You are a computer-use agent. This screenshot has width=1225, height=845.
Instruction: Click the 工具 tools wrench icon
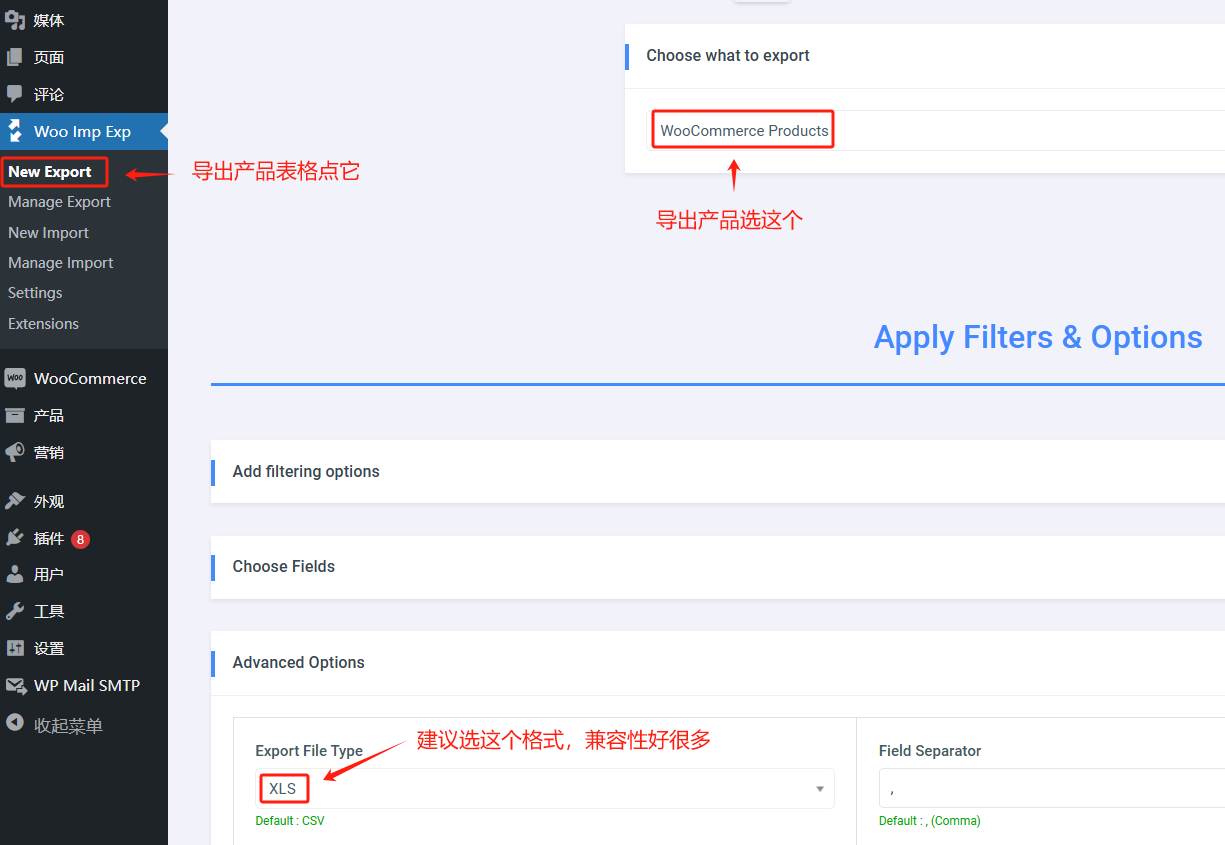click(x=15, y=611)
